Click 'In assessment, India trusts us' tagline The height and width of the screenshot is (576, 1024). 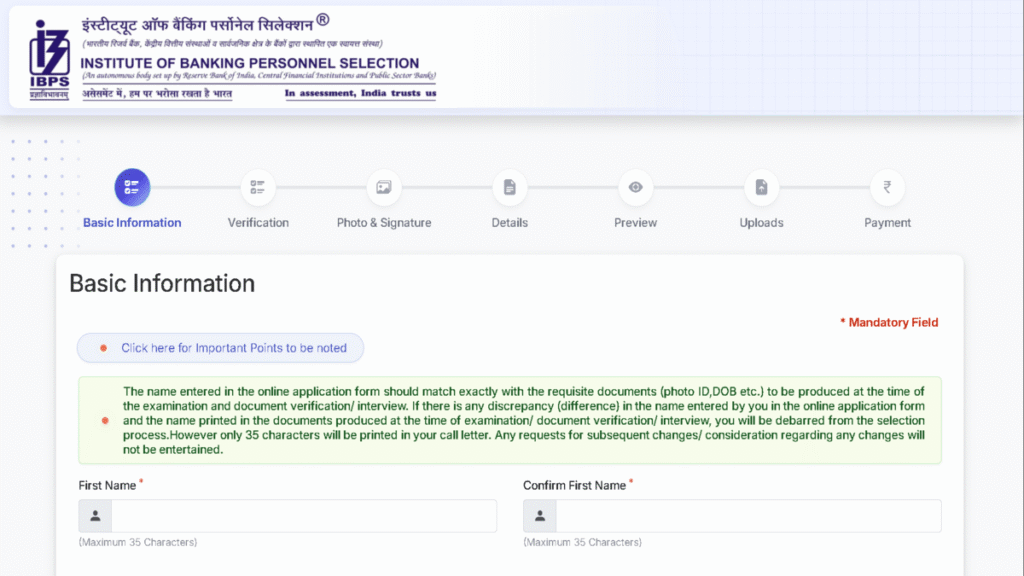[360, 93]
